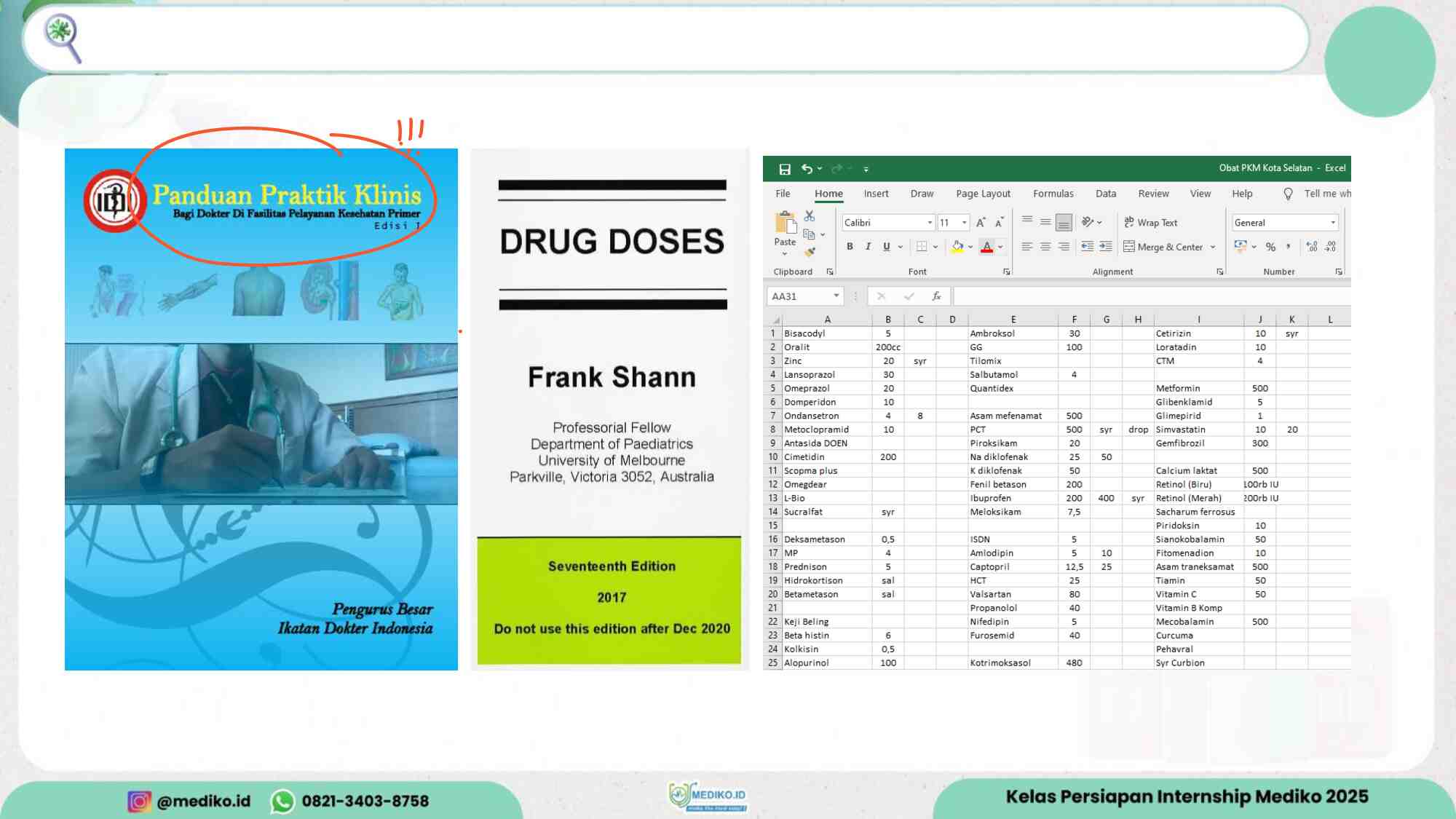Viewport: 1456px width, 819px height.
Task: Decrease font size with small A icon
Action: tap(999, 223)
